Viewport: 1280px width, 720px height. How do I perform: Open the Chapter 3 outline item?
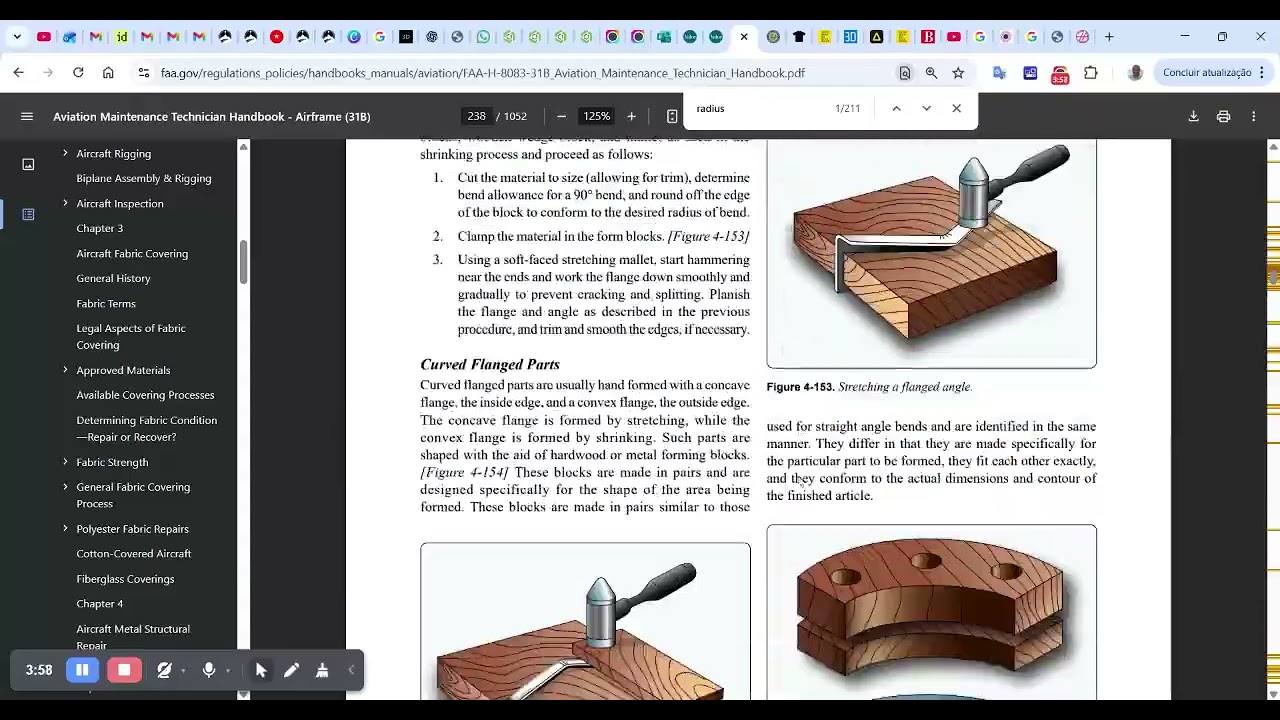point(100,228)
